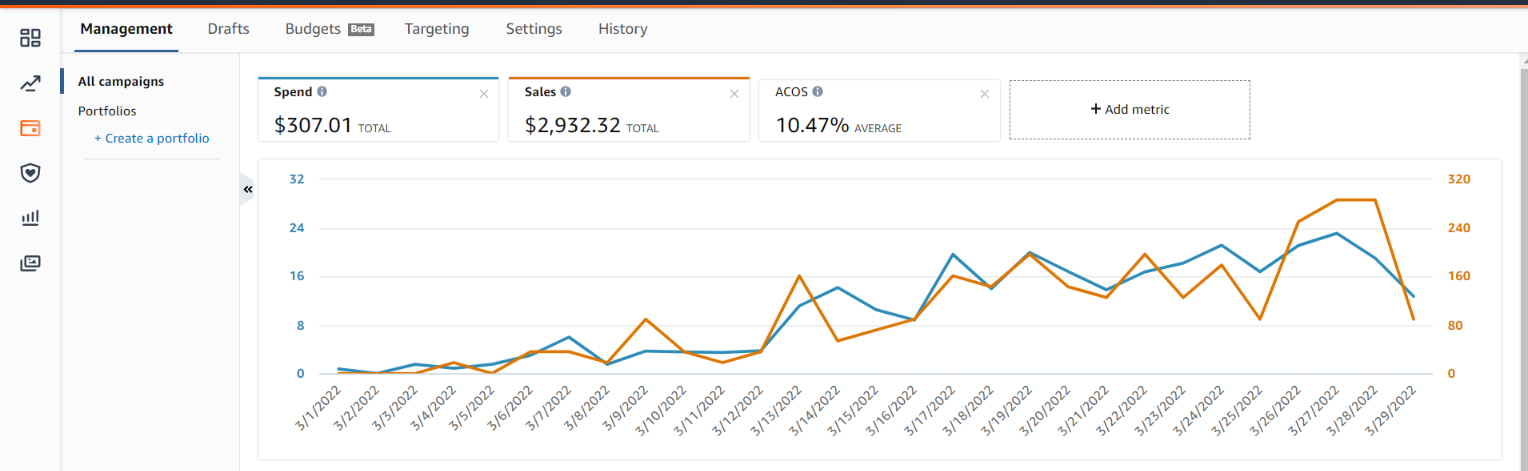Open the image gallery creative assets icon
The height and width of the screenshot is (471, 1528).
[30, 263]
